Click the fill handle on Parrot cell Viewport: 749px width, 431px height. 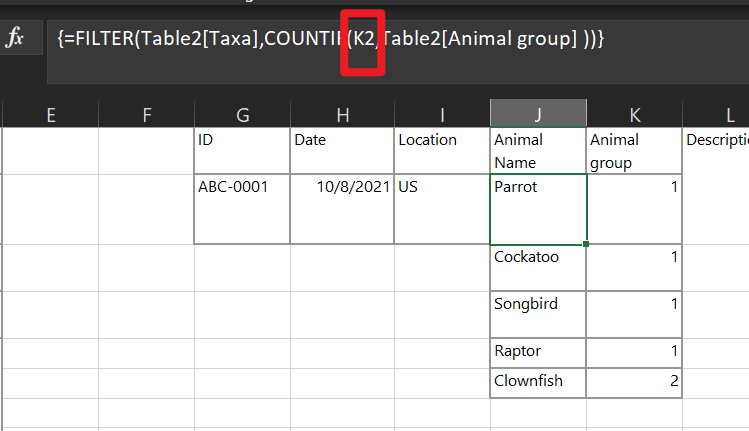586,244
